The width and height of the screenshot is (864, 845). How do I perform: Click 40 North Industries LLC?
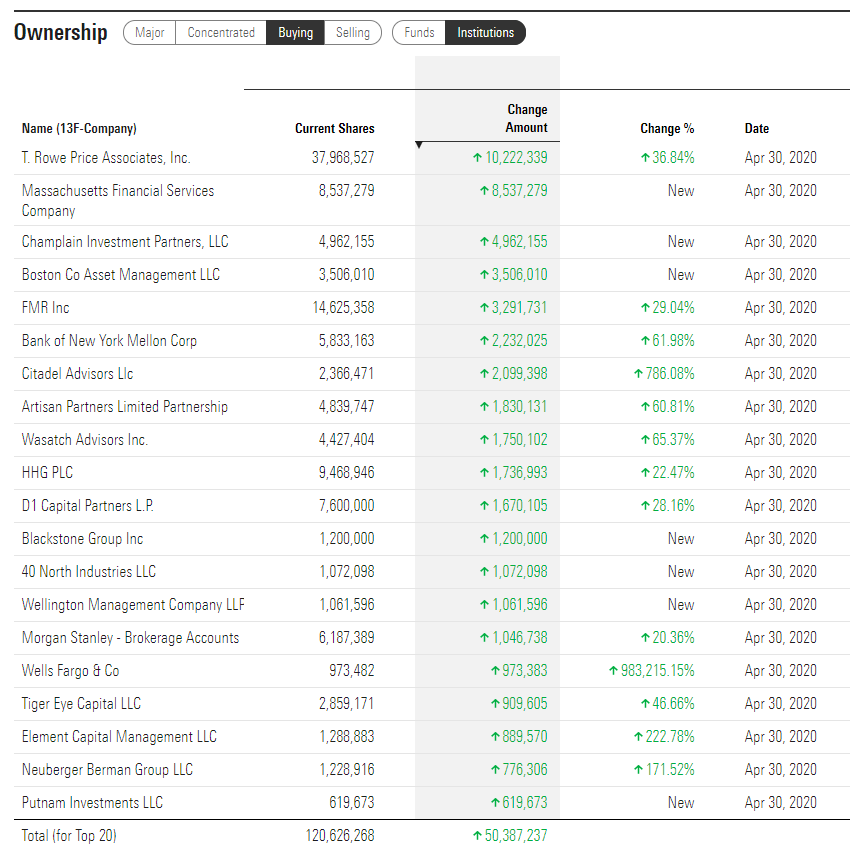point(89,572)
